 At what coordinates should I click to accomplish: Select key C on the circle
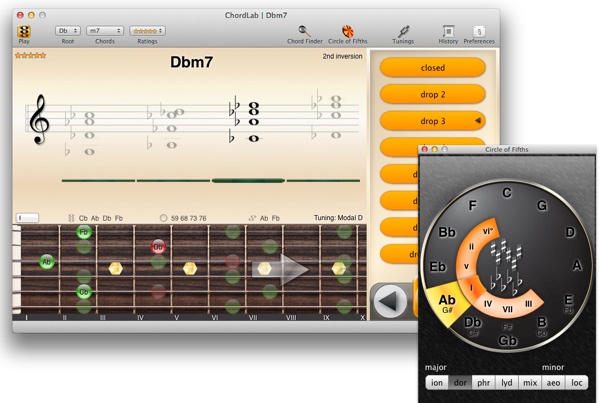tap(507, 193)
